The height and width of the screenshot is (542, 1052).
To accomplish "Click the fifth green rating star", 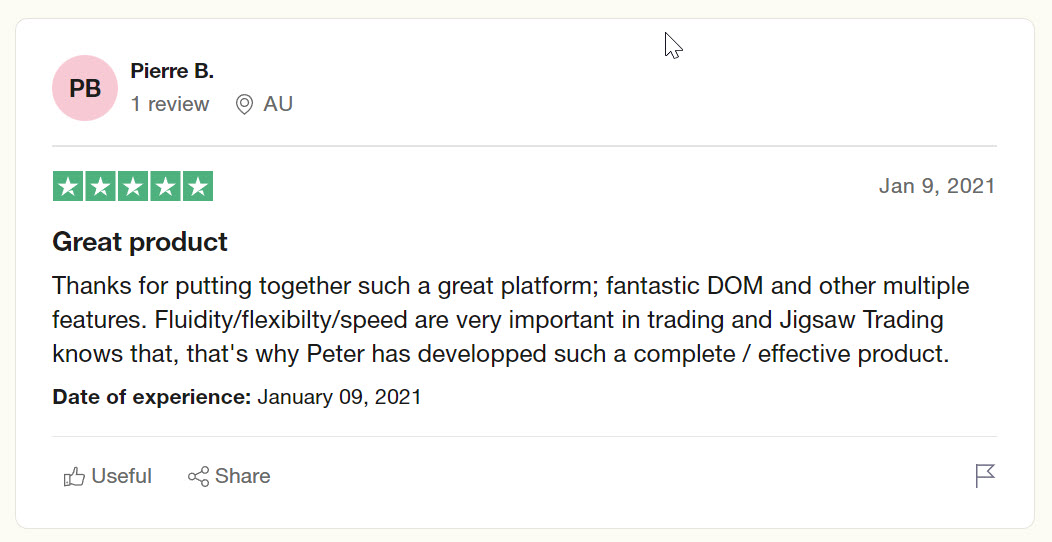I will 198,186.
